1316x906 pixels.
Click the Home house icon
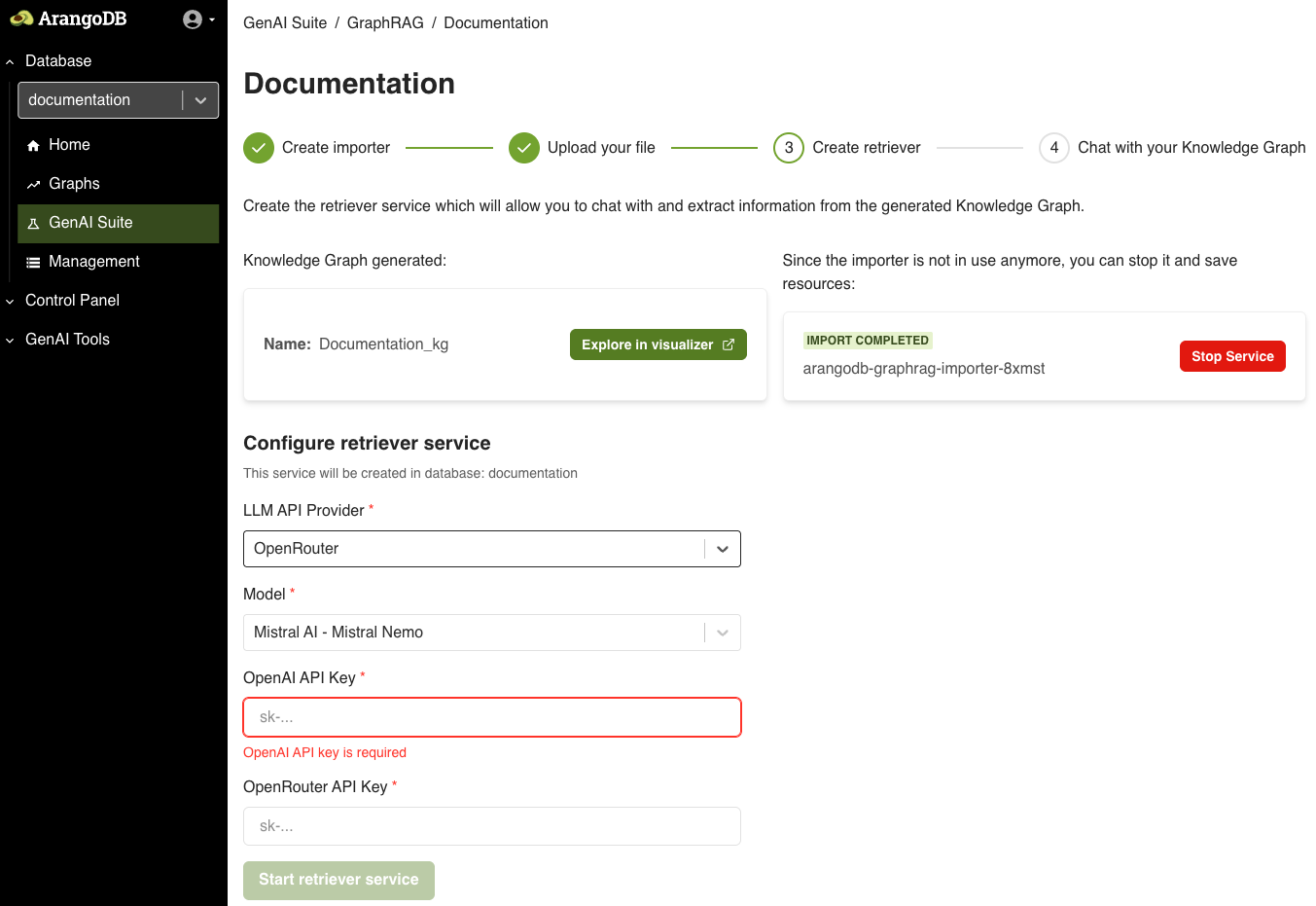pos(33,145)
